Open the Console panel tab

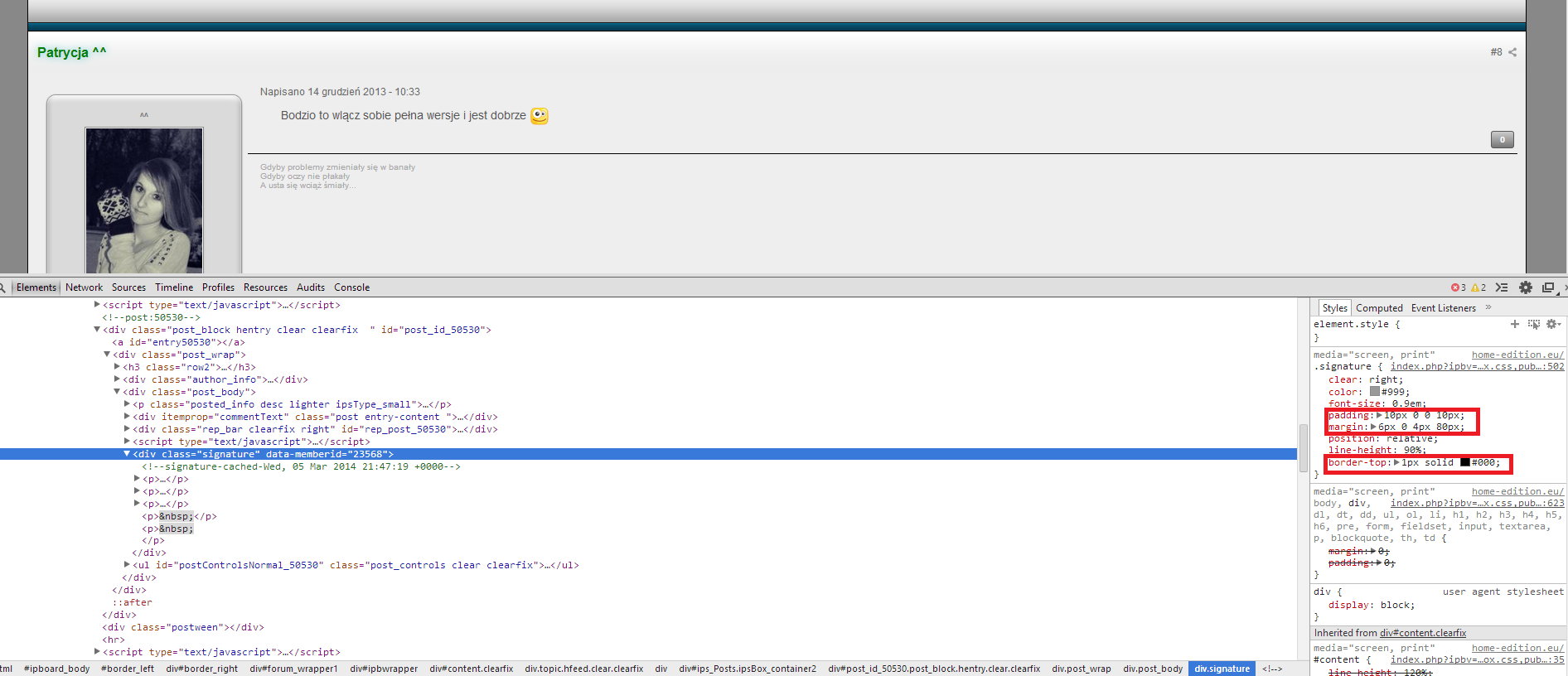click(x=351, y=287)
